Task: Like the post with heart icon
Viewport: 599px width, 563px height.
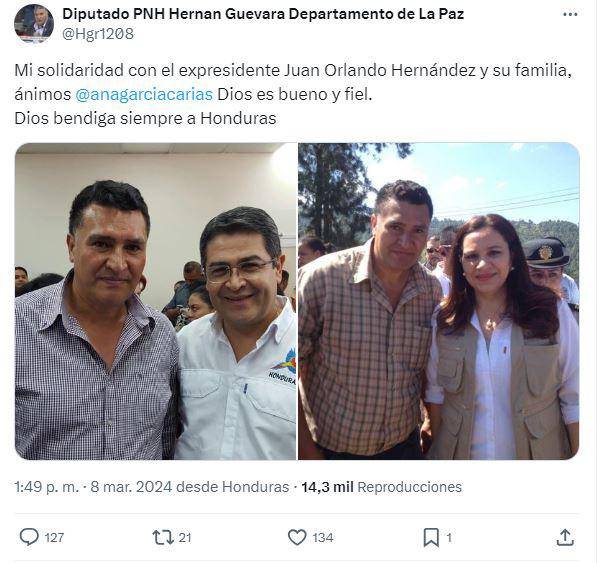Action: point(297,537)
